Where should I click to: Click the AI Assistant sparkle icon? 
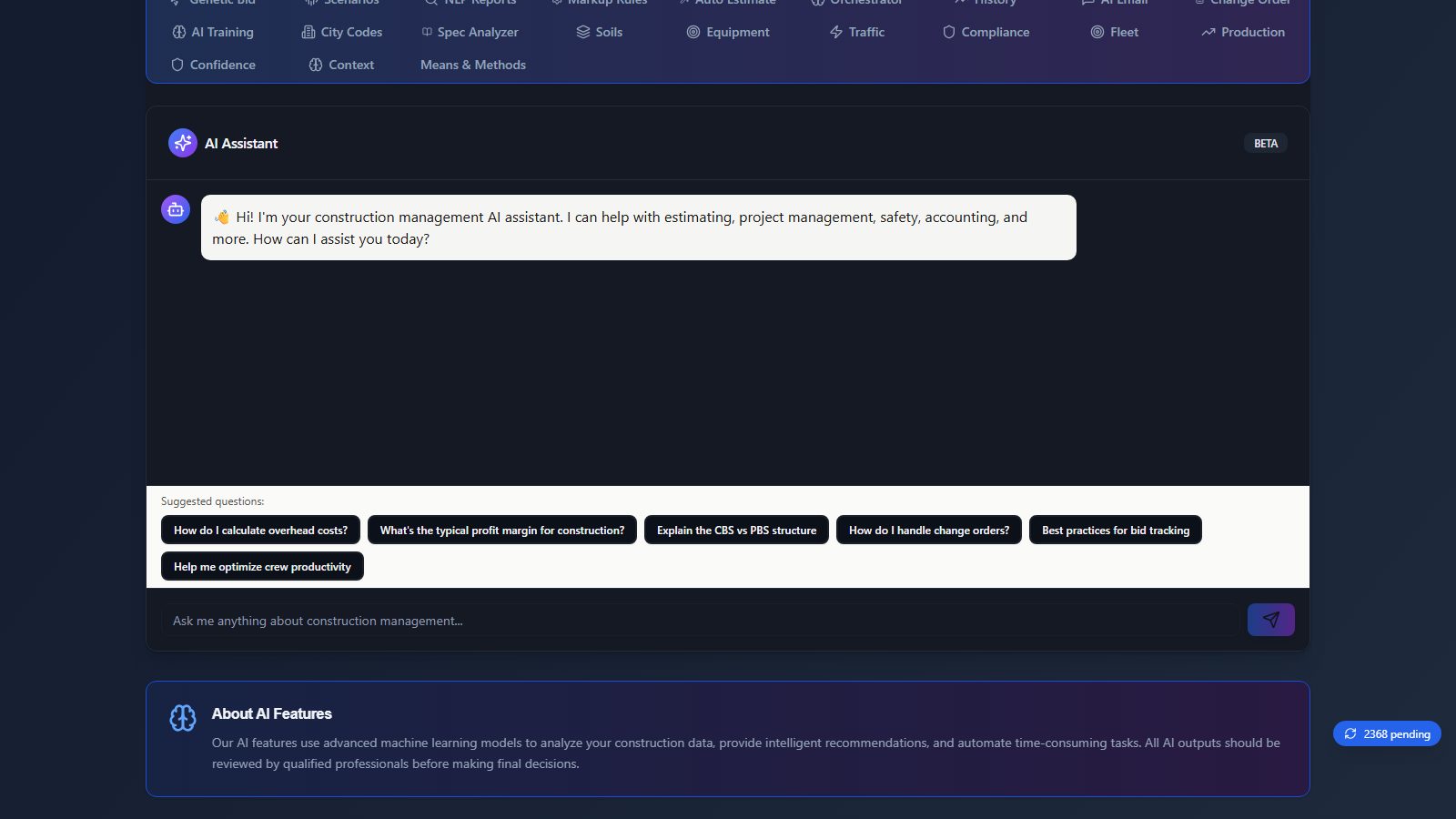coord(183,143)
